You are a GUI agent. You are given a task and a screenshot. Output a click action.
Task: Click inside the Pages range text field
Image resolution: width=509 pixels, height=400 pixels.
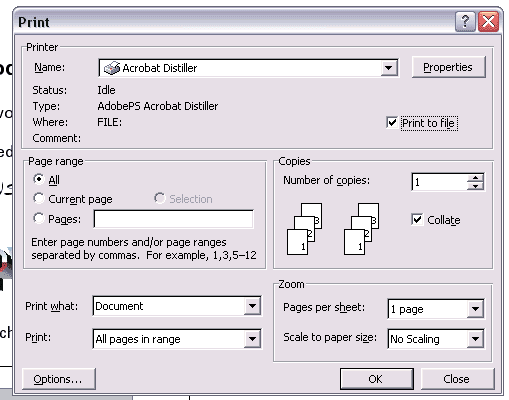[174, 219]
